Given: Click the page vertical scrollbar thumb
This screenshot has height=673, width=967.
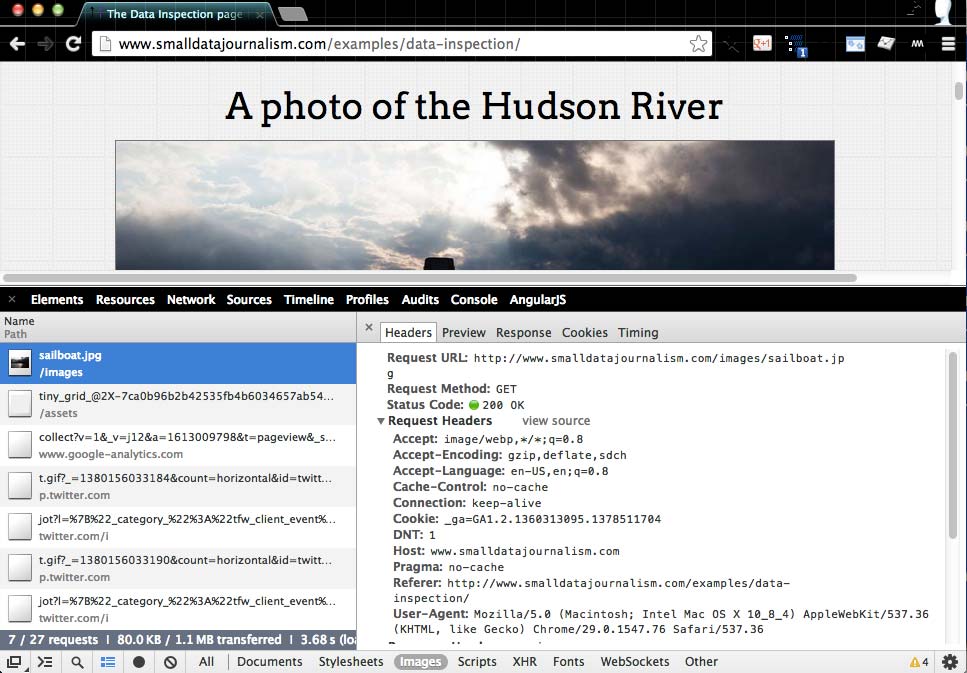Looking at the screenshot, I should pyautogui.click(x=958, y=91).
